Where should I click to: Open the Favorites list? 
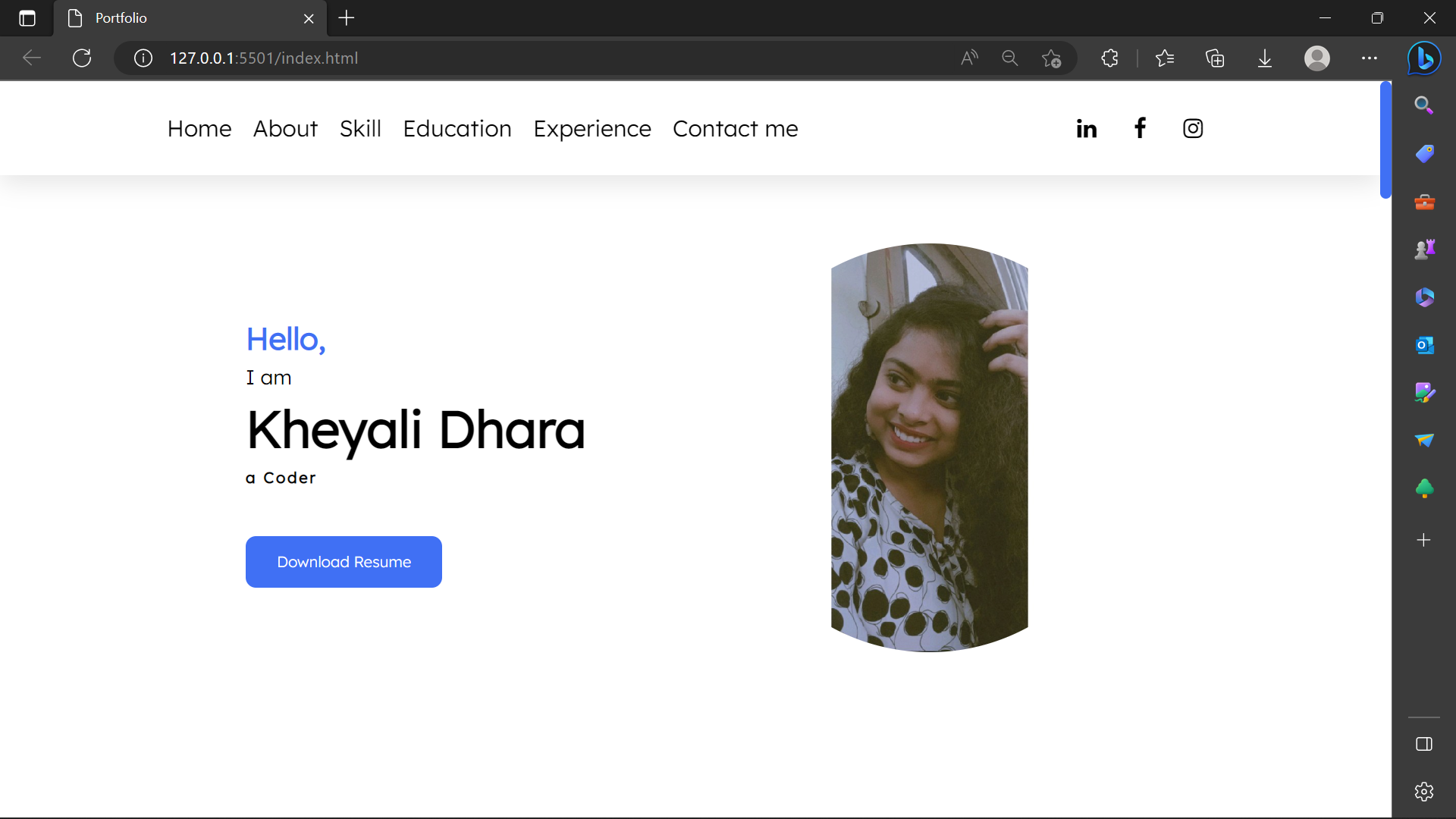pyautogui.click(x=1166, y=58)
